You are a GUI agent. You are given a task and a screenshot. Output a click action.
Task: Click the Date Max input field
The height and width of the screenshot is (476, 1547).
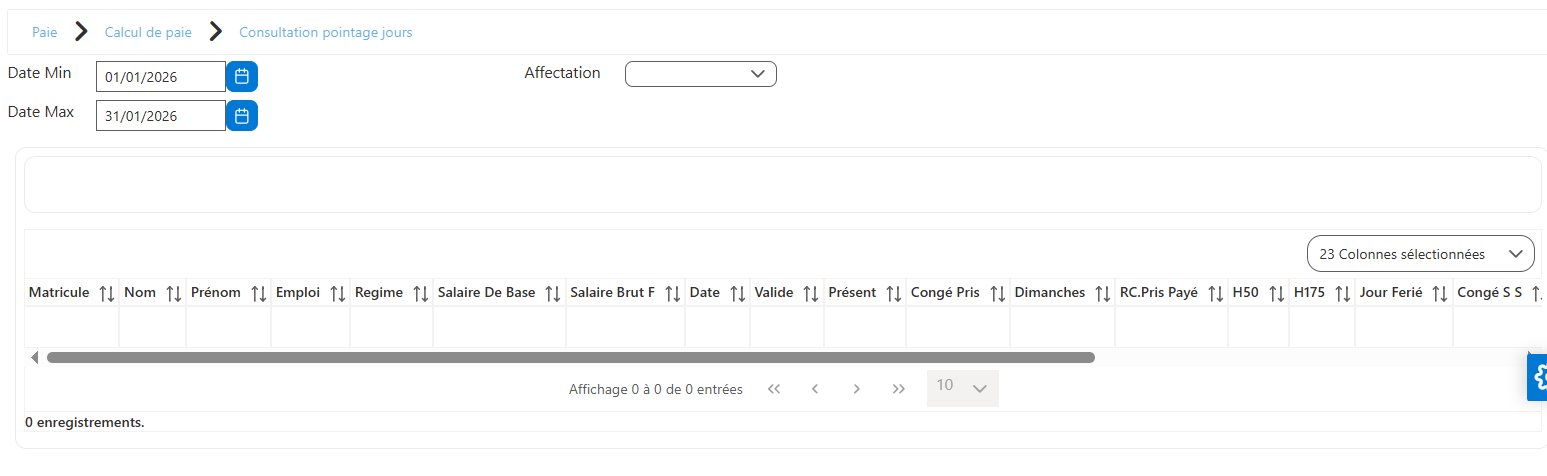pyautogui.click(x=161, y=116)
